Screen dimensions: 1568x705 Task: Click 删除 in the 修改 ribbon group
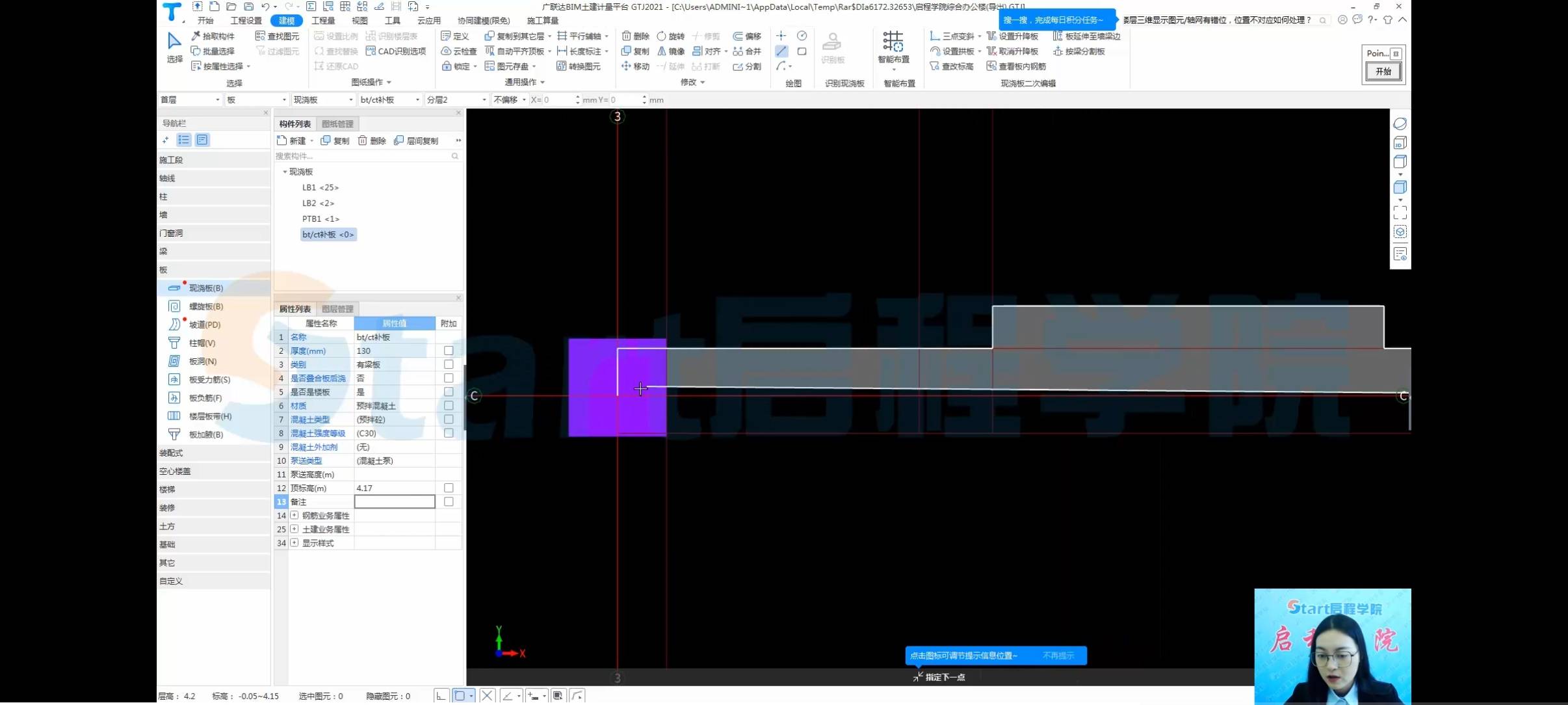coord(635,36)
